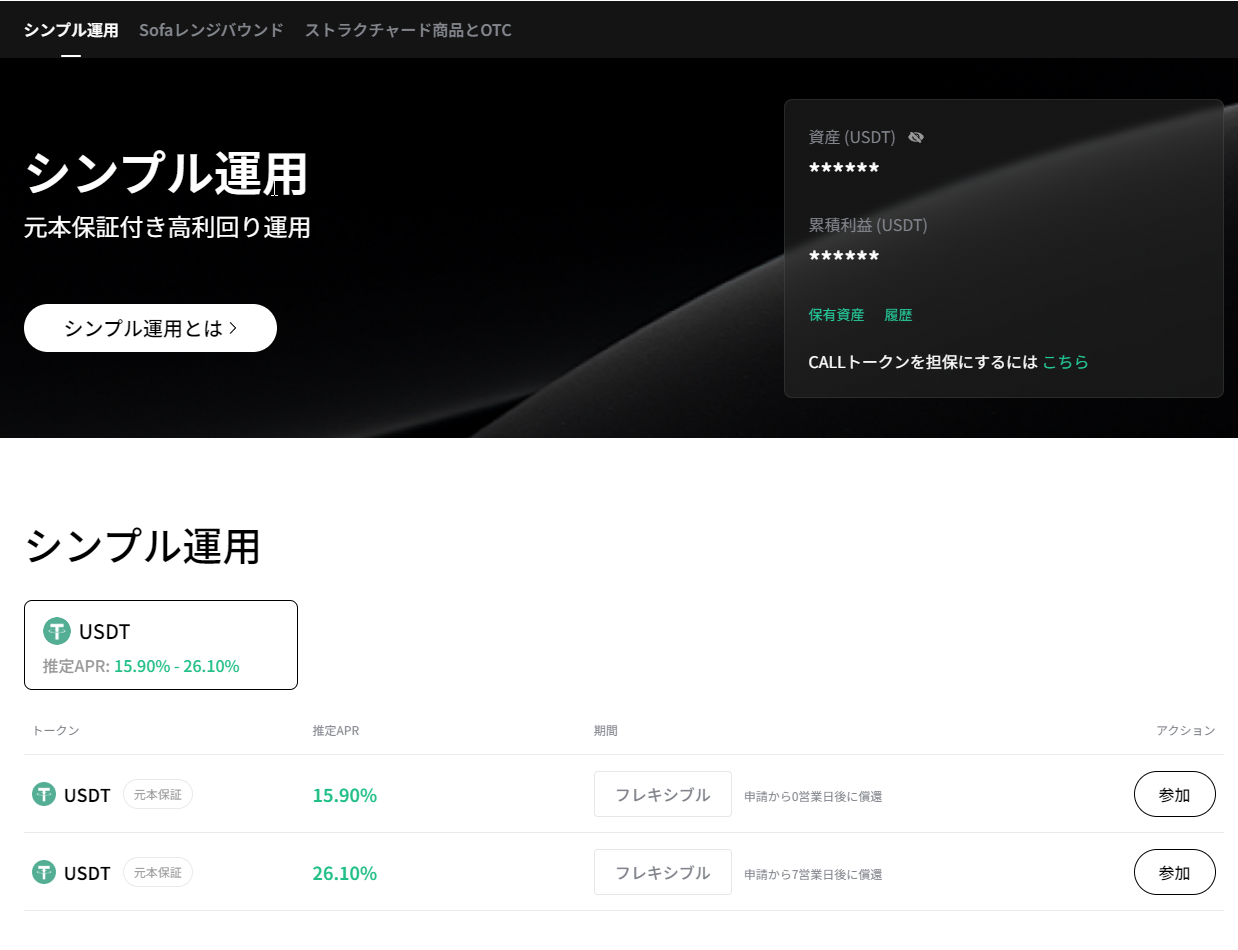
Task: Click Tether icon in 15.90% row
Action: point(44,794)
